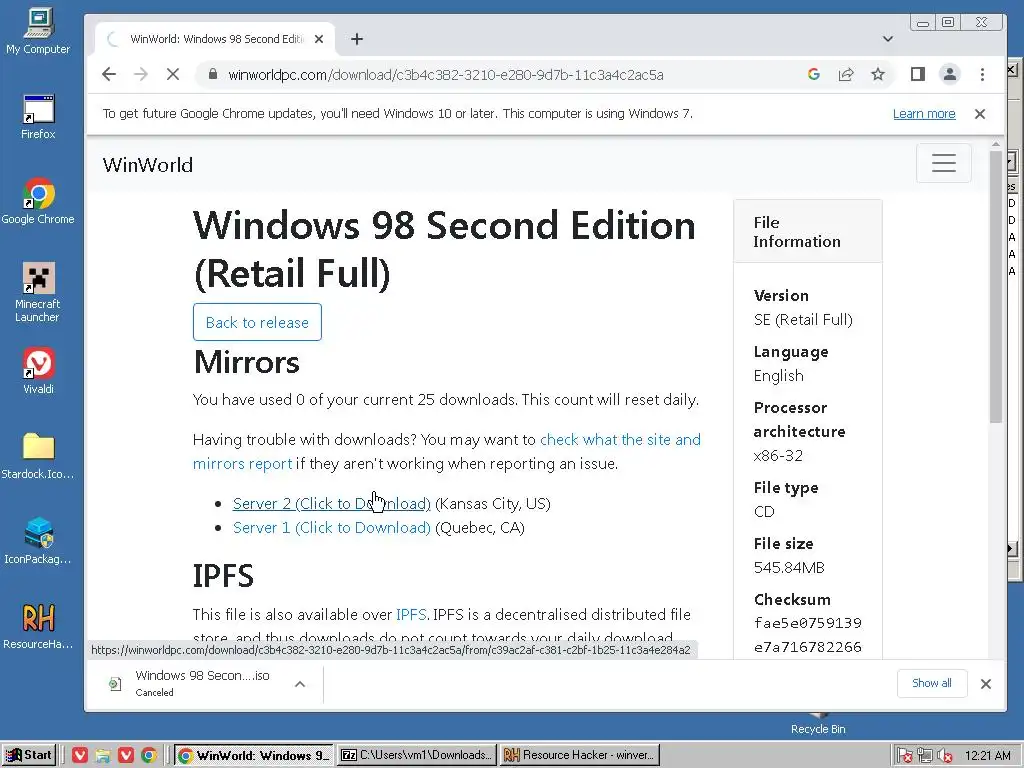Image resolution: width=1024 pixels, height=768 pixels.
Task: Click the WinWorld site logo text
Action: click(x=148, y=165)
